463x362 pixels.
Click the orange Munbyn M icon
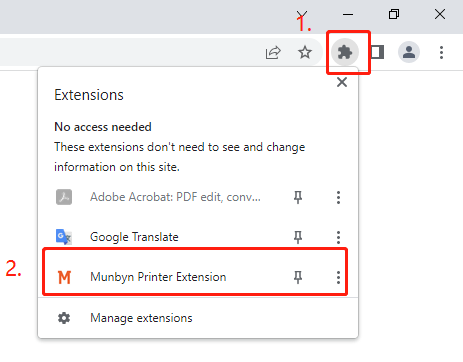[x=64, y=277]
